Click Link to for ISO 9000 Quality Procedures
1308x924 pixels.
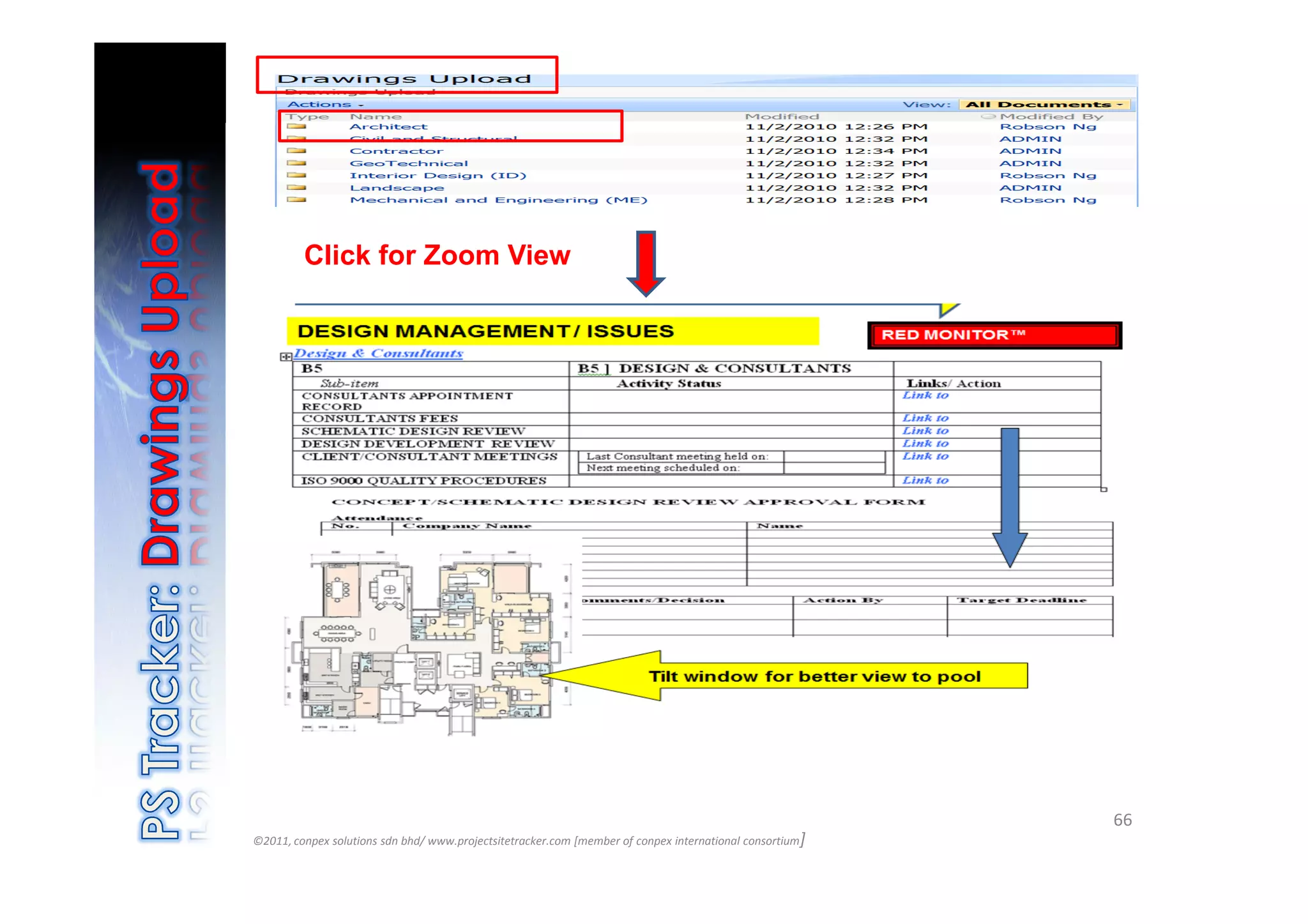[x=925, y=480]
